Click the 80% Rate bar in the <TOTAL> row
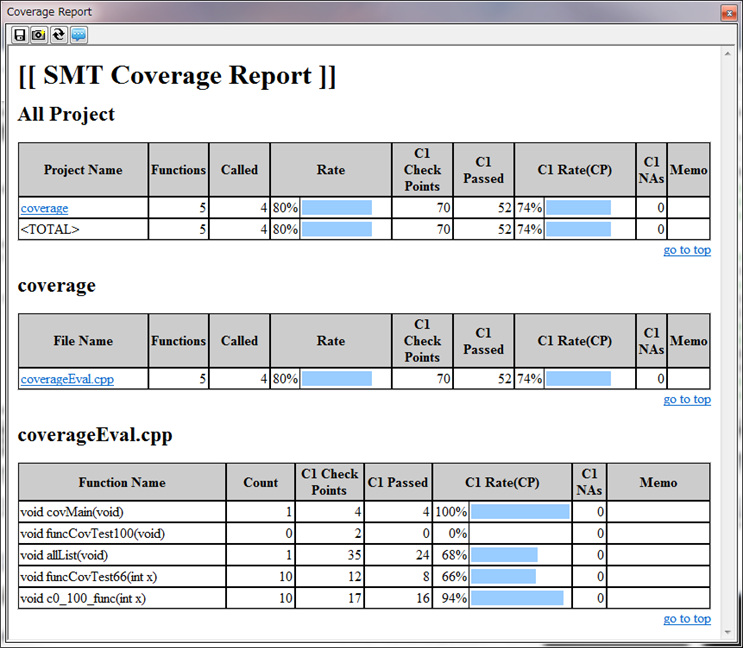This screenshot has width=744, height=650. coord(337,230)
